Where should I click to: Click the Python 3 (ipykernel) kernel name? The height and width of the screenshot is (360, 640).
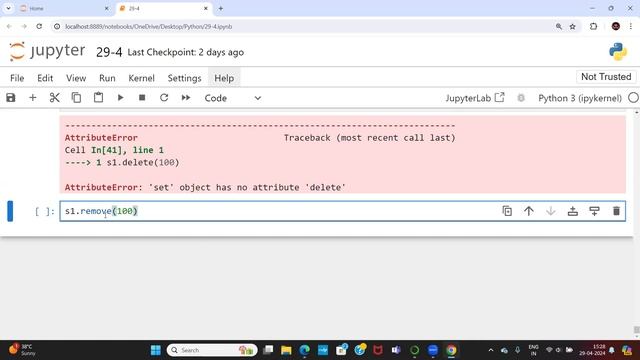[x=580, y=98]
